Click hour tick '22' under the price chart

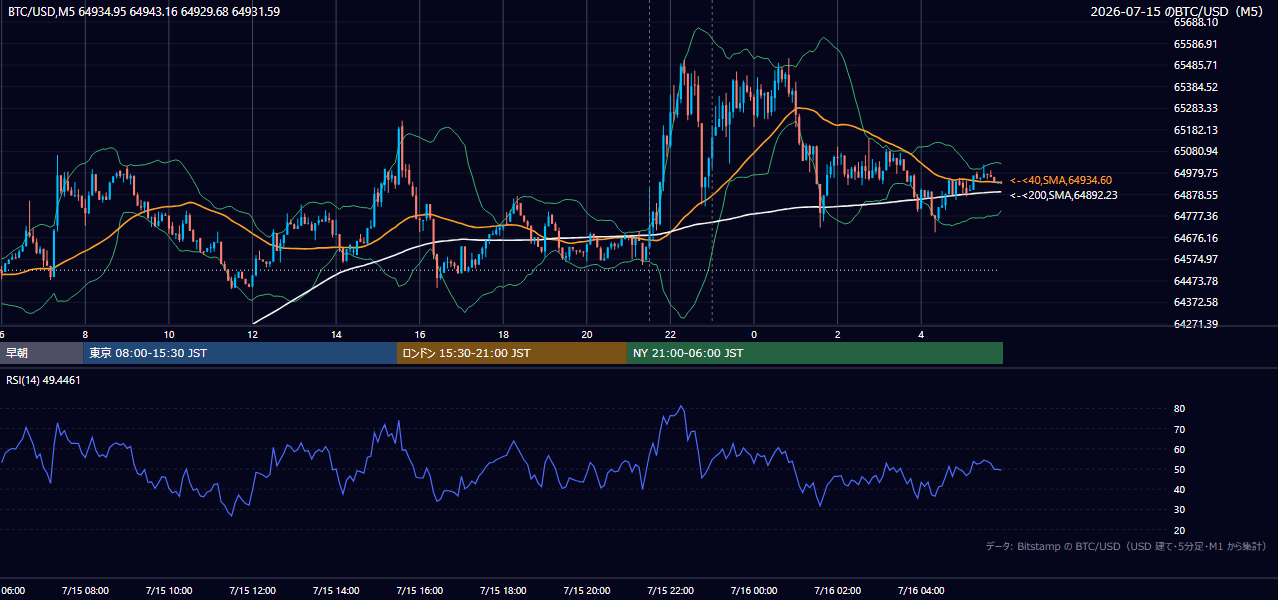pos(670,334)
